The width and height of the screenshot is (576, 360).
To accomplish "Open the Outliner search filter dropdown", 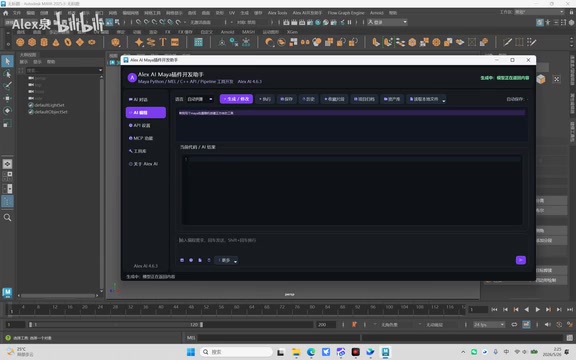I will [x=100, y=70].
